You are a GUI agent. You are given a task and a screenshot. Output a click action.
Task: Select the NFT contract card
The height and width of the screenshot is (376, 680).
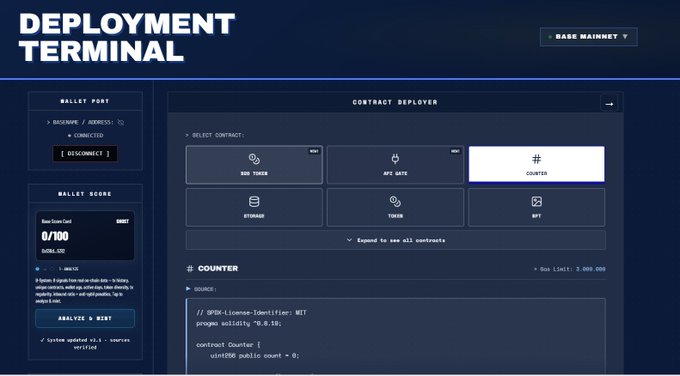point(536,207)
